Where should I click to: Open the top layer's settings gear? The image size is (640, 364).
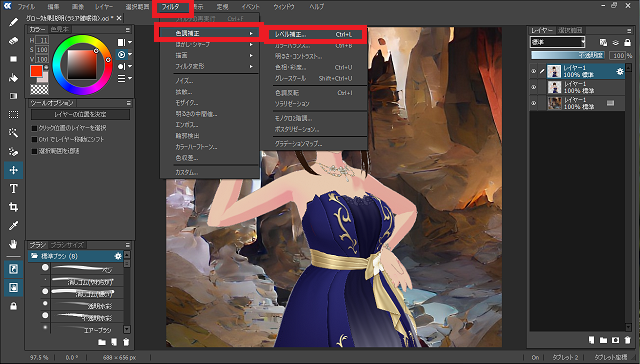coord(620,71)
